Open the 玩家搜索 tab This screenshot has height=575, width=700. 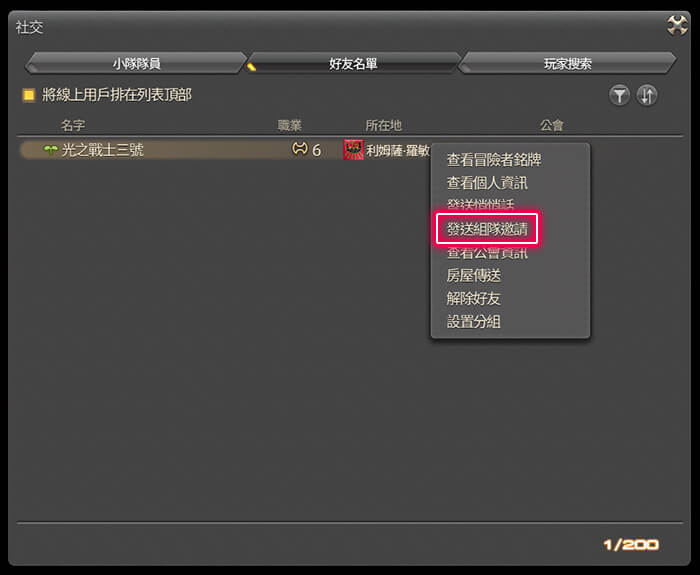click(567, 63)
